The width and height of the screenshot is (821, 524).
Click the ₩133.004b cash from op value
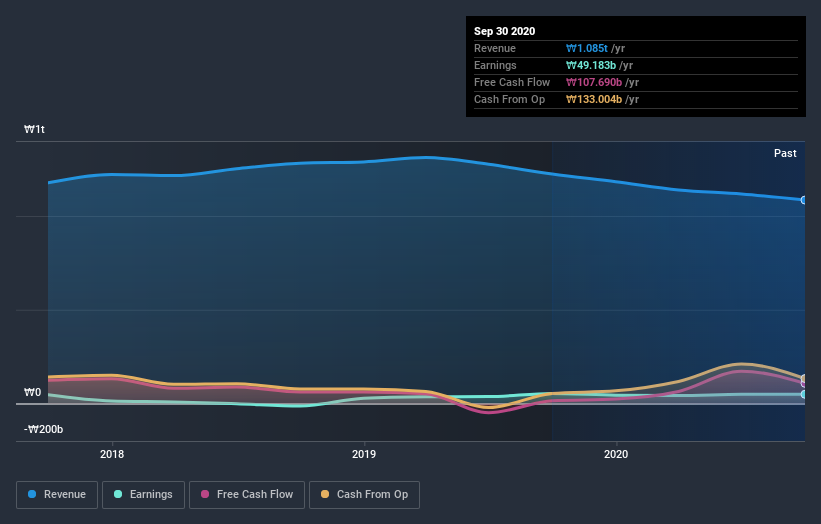(594, 99)
